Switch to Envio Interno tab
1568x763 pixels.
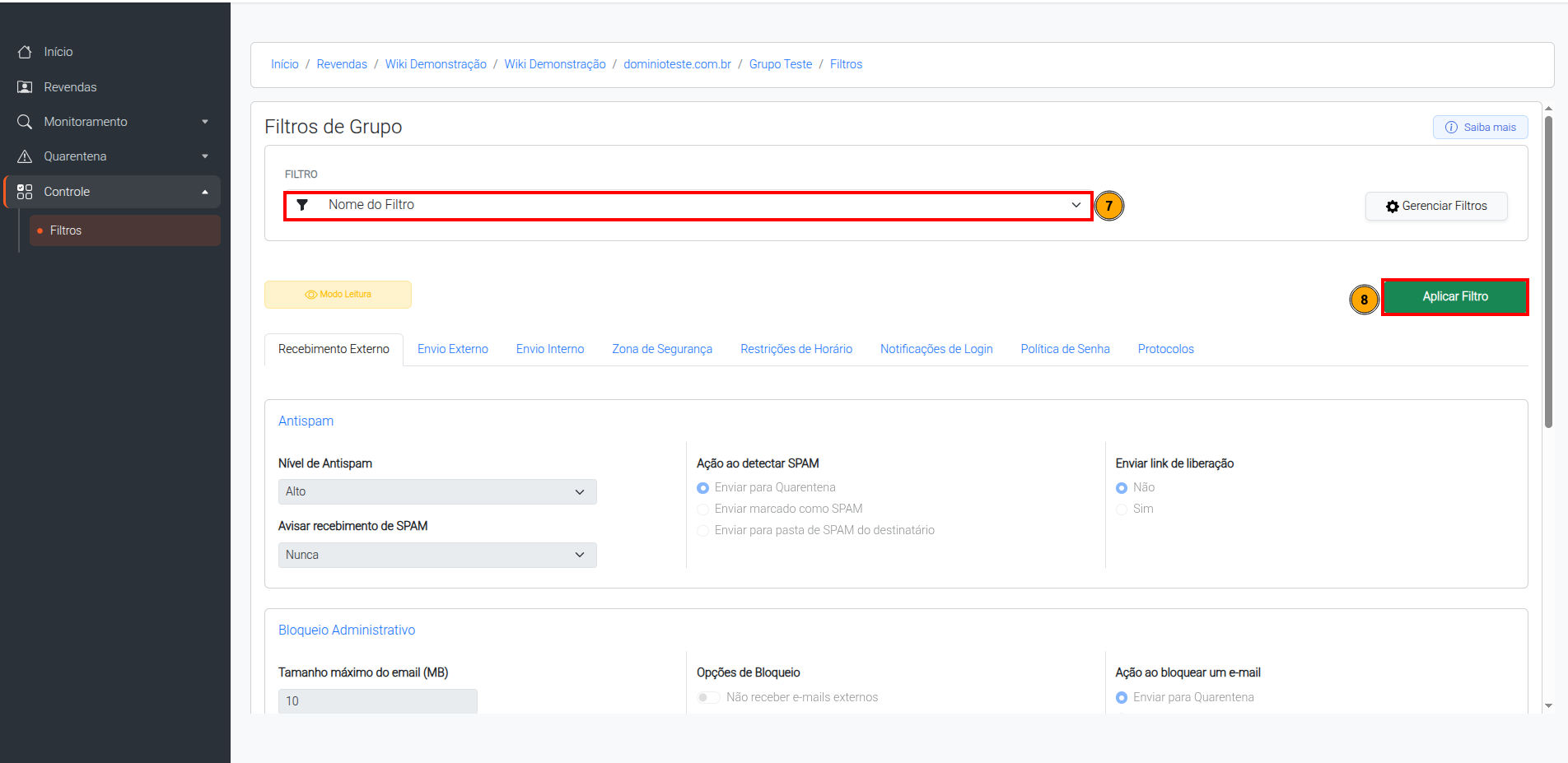(x=550, y=349)
